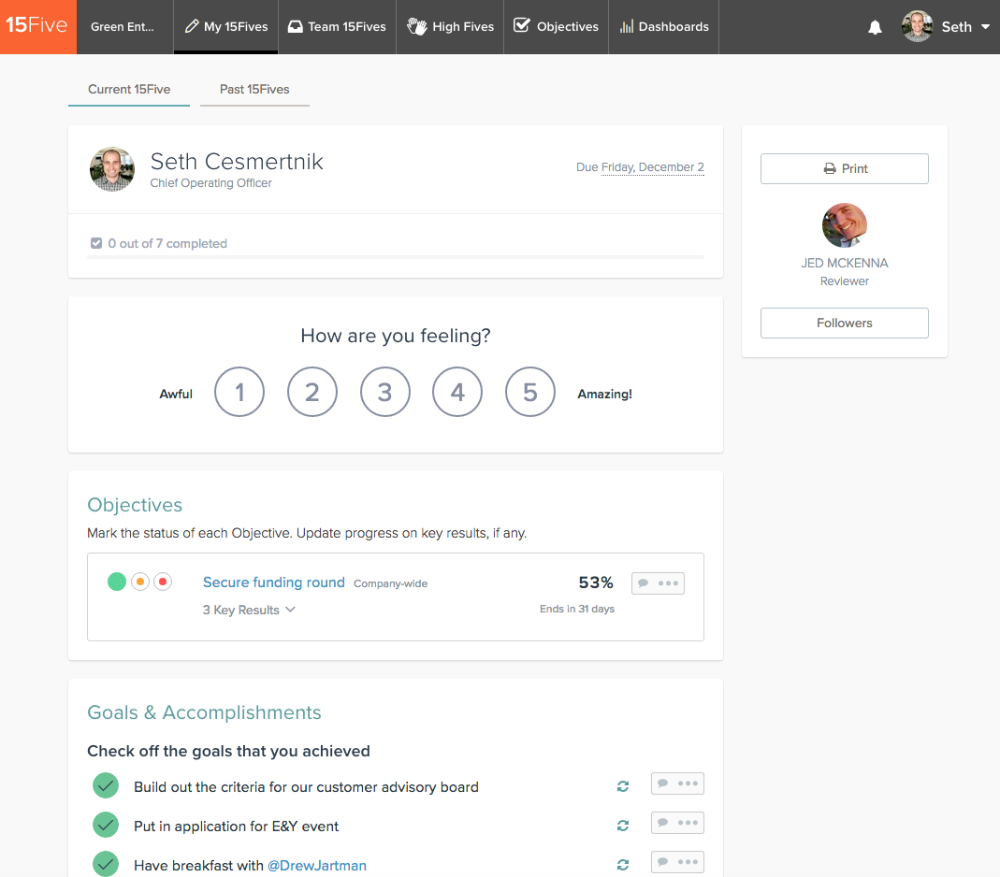Click the Company-wide label
Image resolution: width=1000 pixels, height=877 pixels.
pos(390,584)
